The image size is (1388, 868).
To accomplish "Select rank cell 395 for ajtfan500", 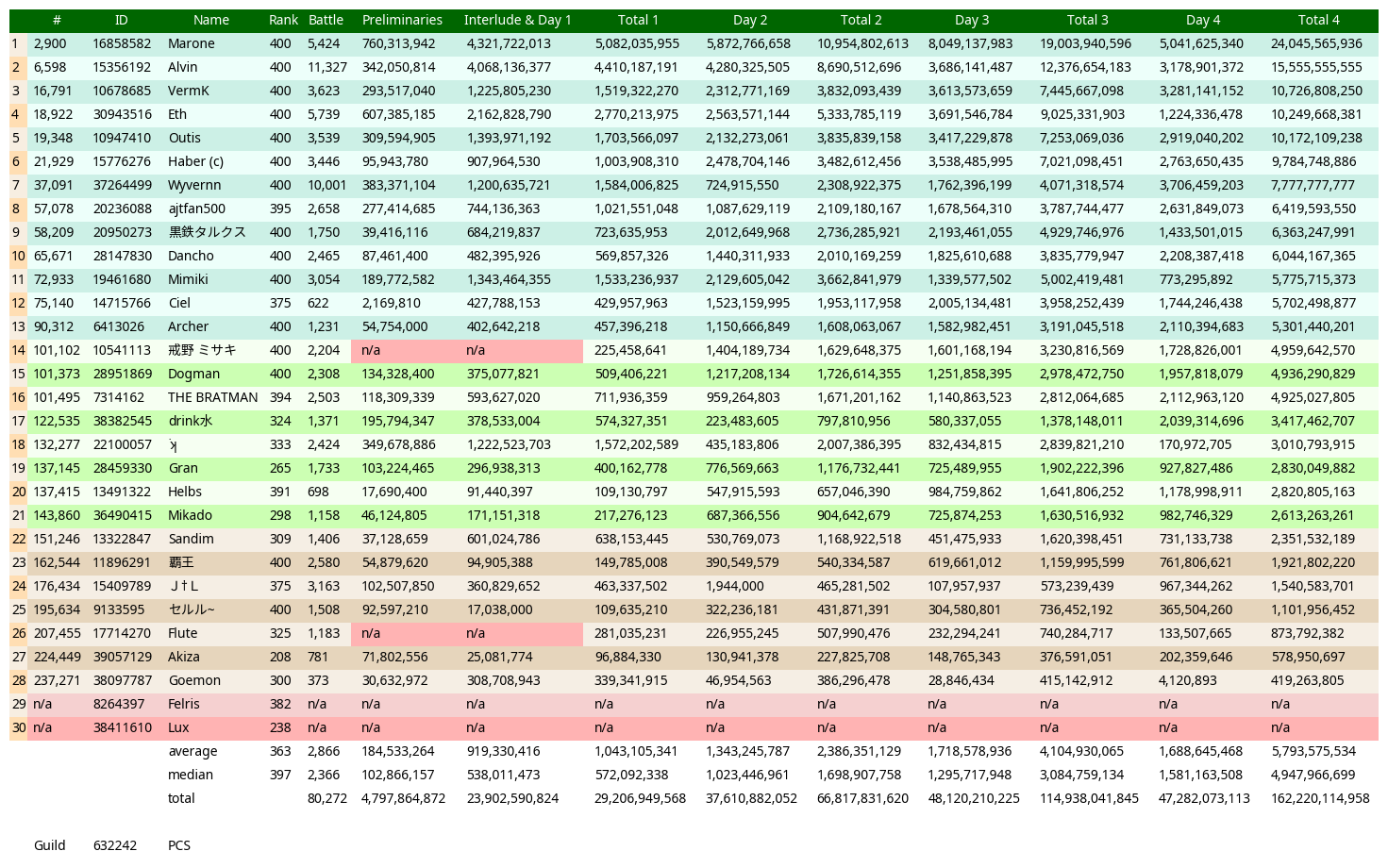I will point(280,209).
